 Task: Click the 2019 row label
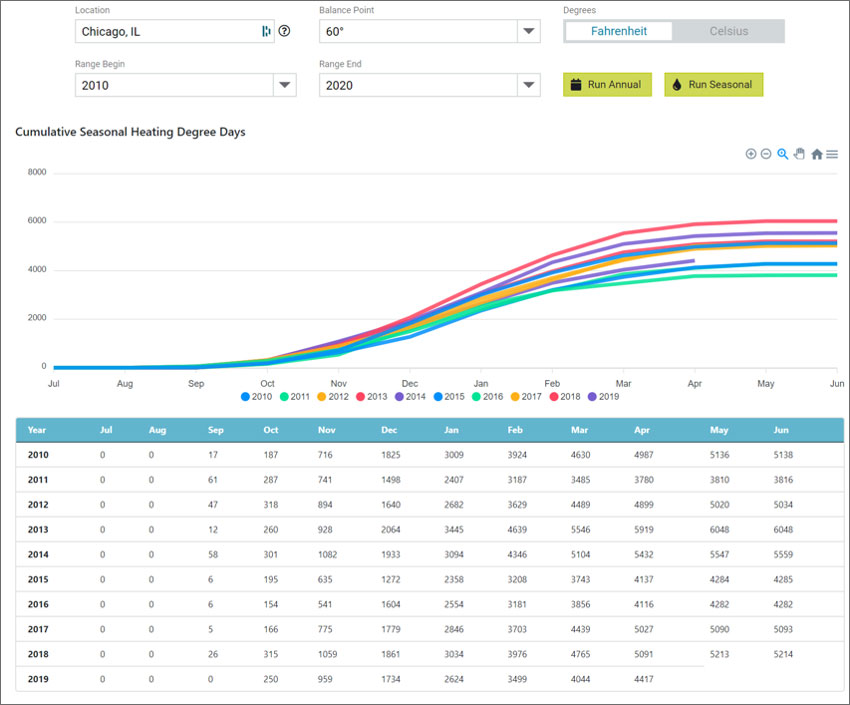[x=38, y=680]
